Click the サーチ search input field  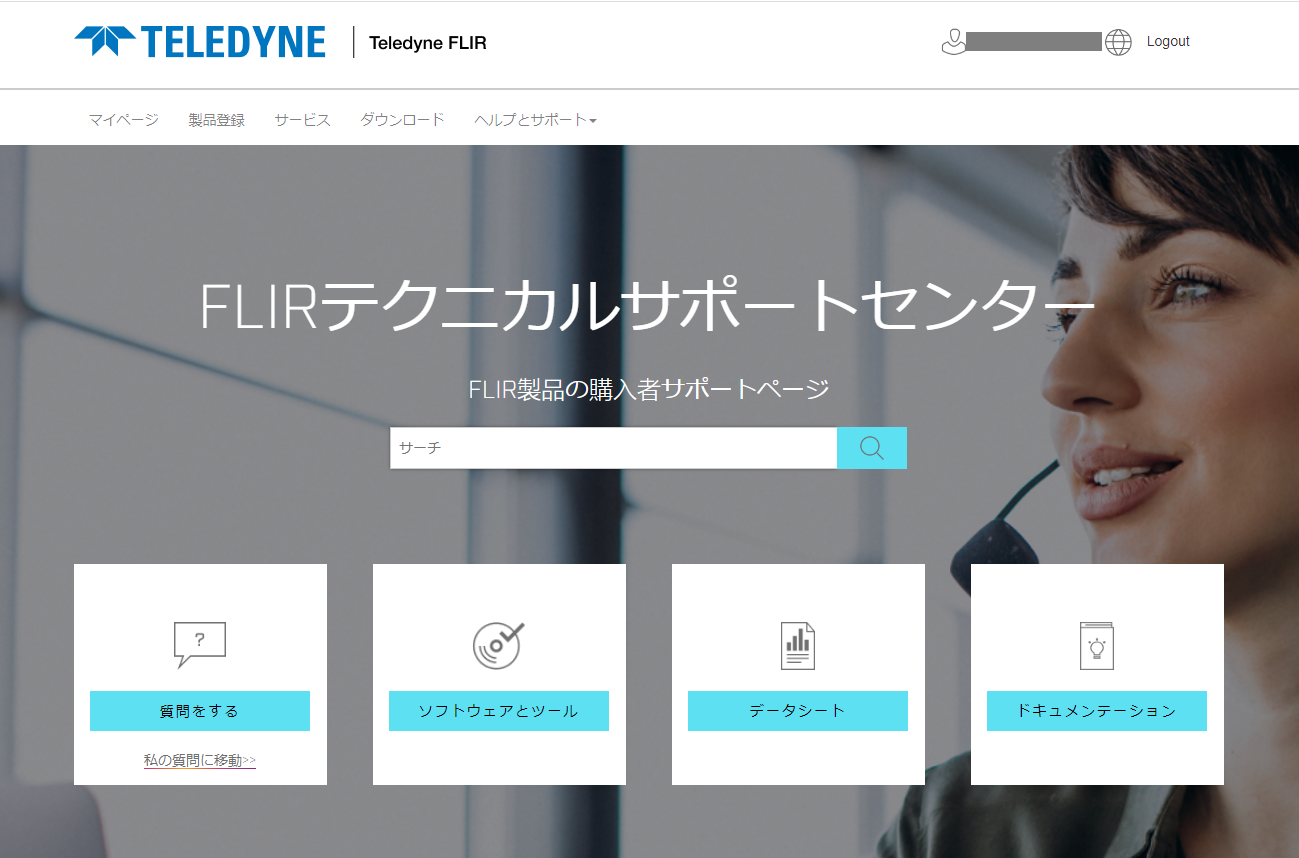tap(613, 448)
